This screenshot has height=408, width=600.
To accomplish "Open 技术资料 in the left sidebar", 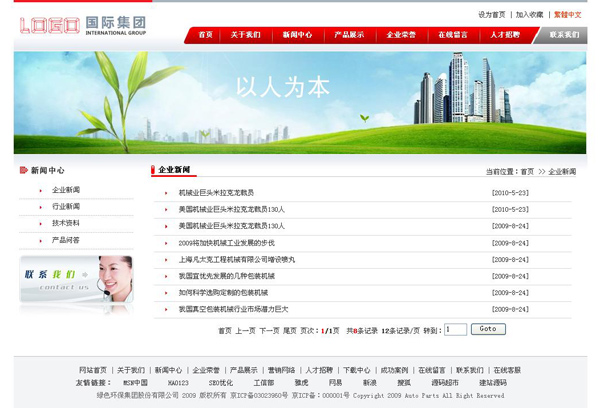I will [x=66, y=223].
